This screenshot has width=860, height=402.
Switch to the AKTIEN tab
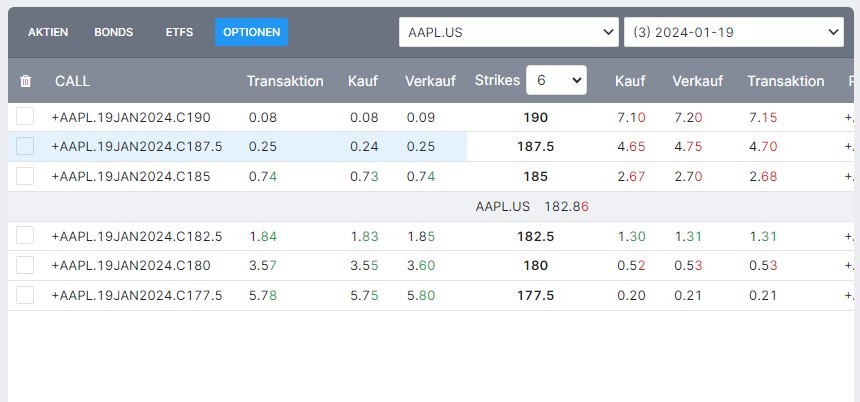click(48, 32)
